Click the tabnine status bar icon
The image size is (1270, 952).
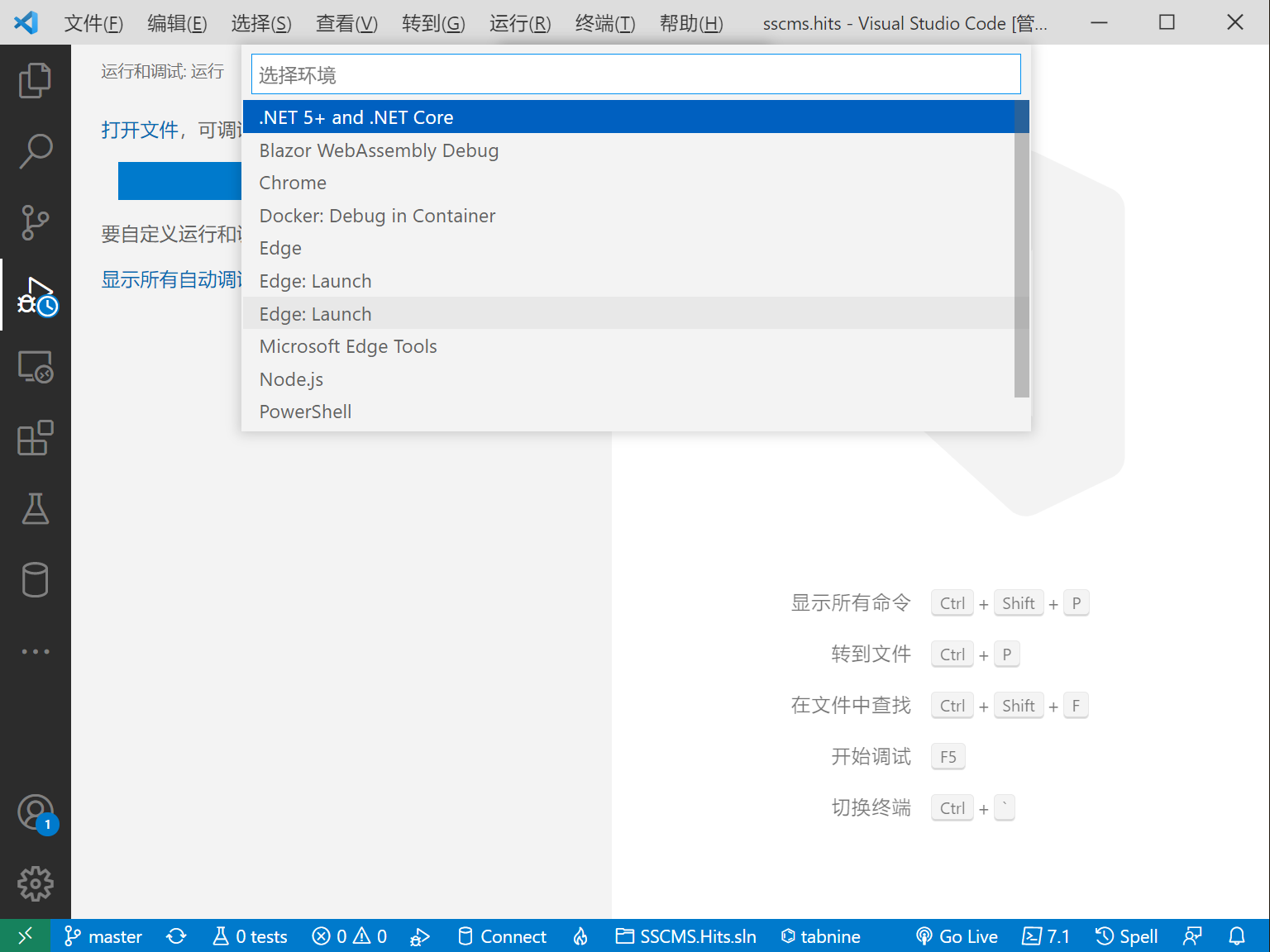pyautogui.click(x=820, y=935)
